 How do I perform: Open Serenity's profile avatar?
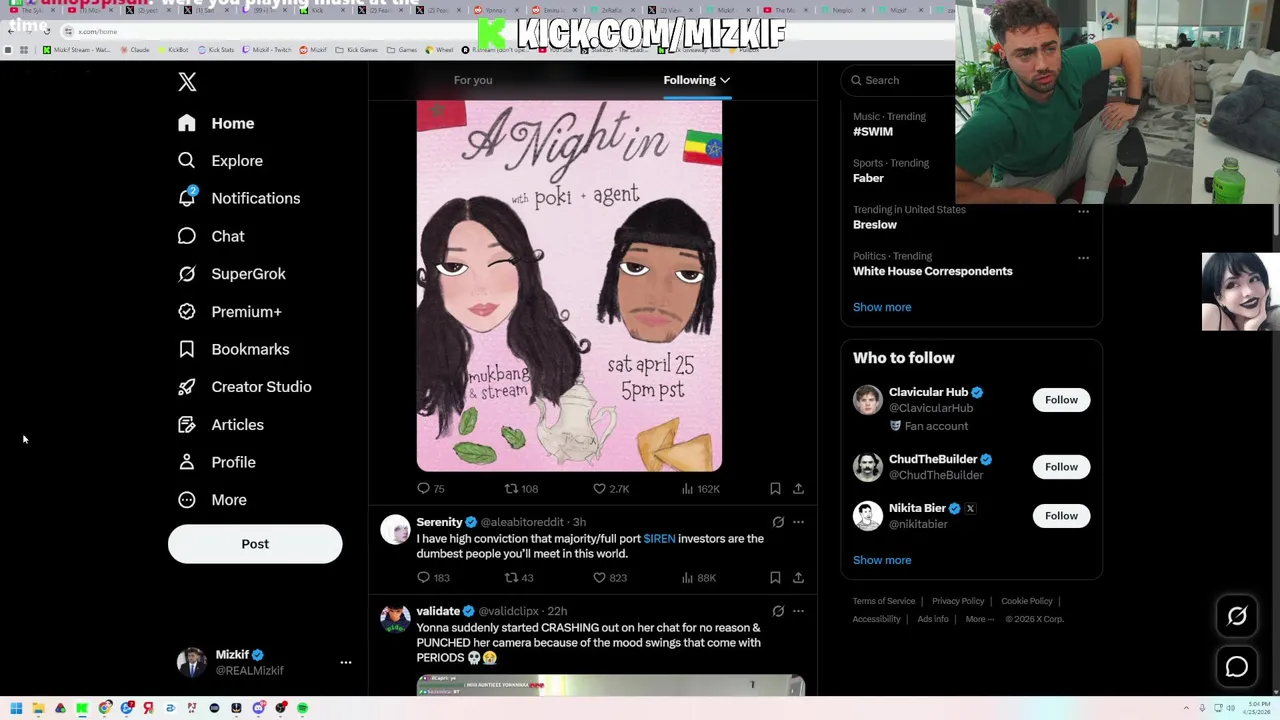(x=395, y=530)
